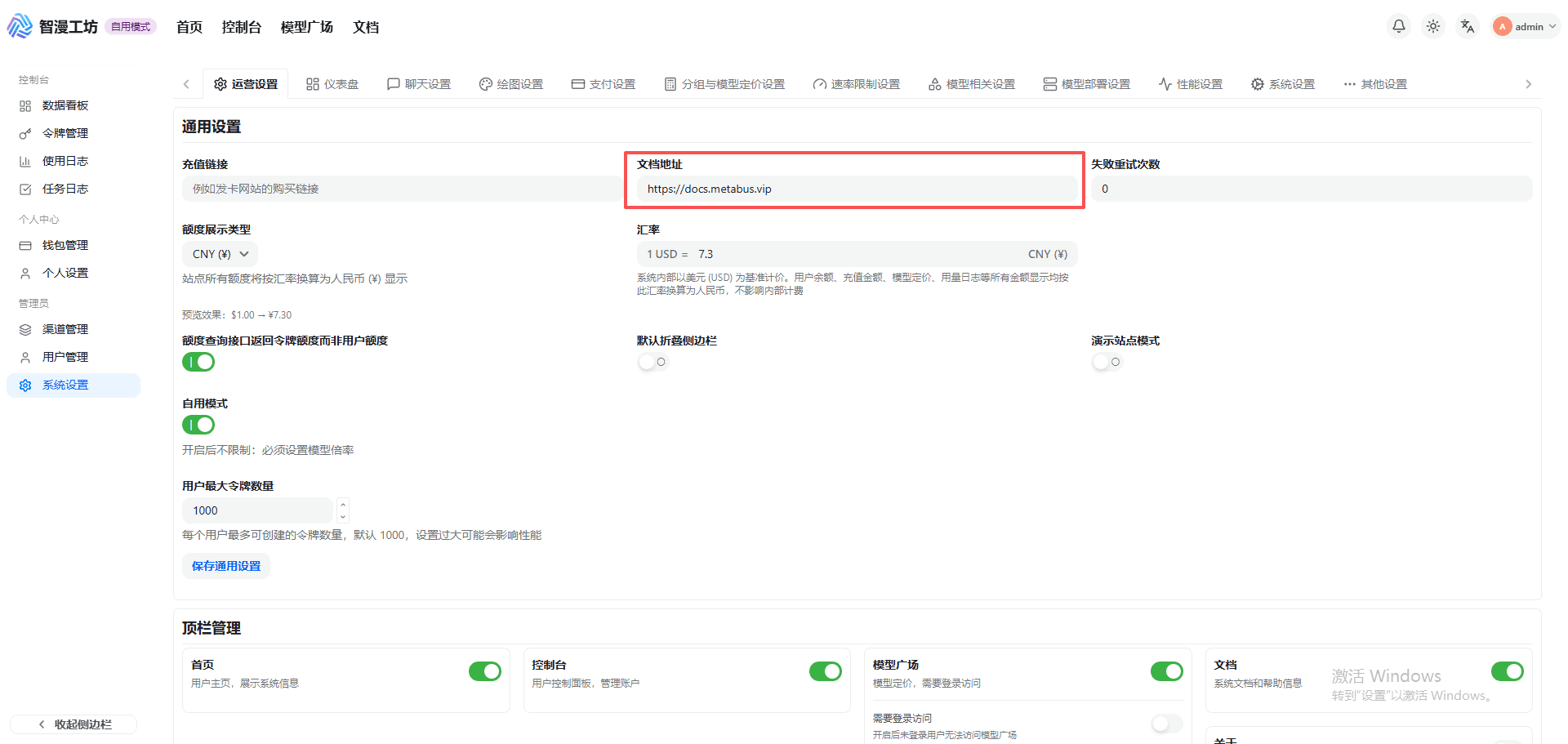
Task: Toggle 首页 top bar switch
Action: pos(485,671)
